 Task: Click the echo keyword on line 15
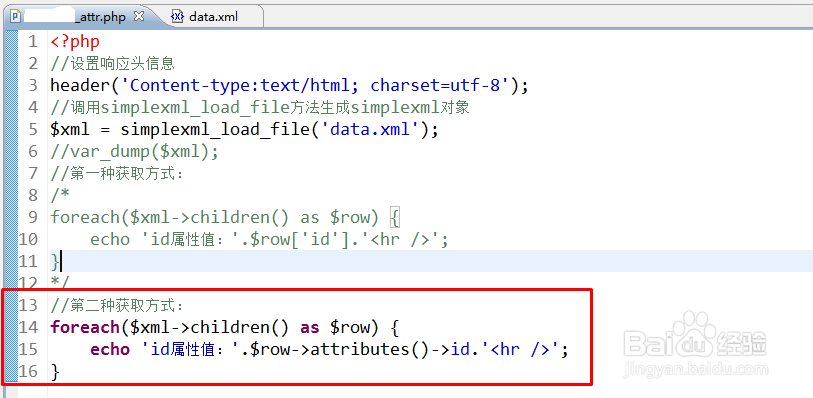point(110,349)
